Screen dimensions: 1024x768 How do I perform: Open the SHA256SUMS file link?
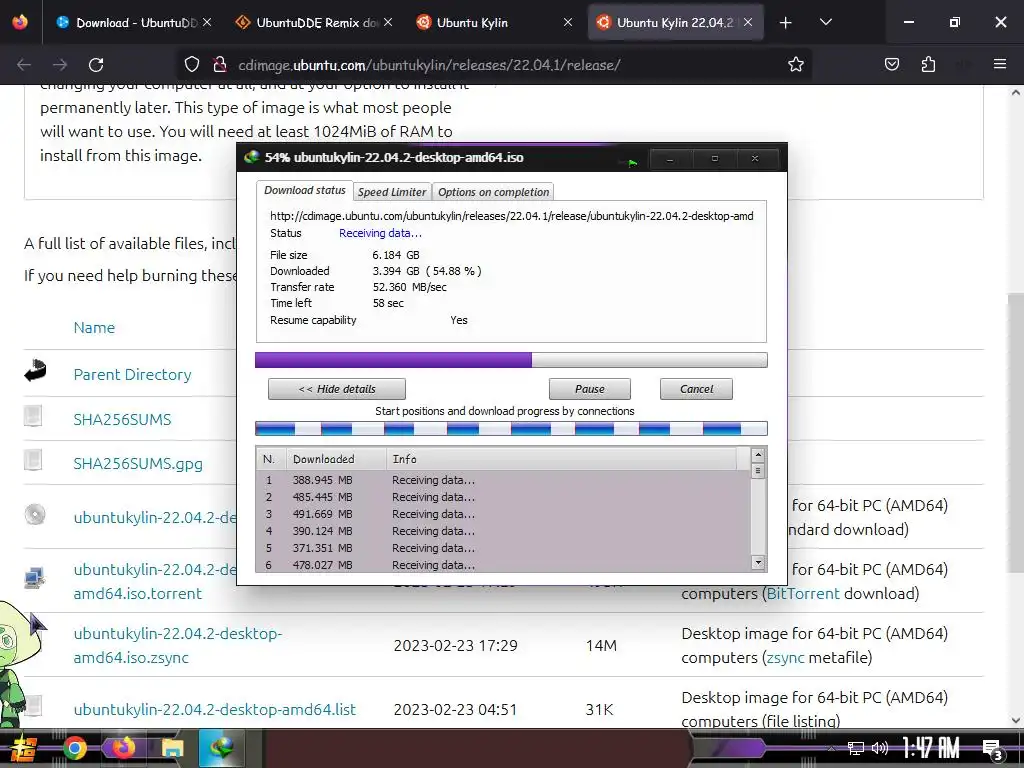(122, 419)
